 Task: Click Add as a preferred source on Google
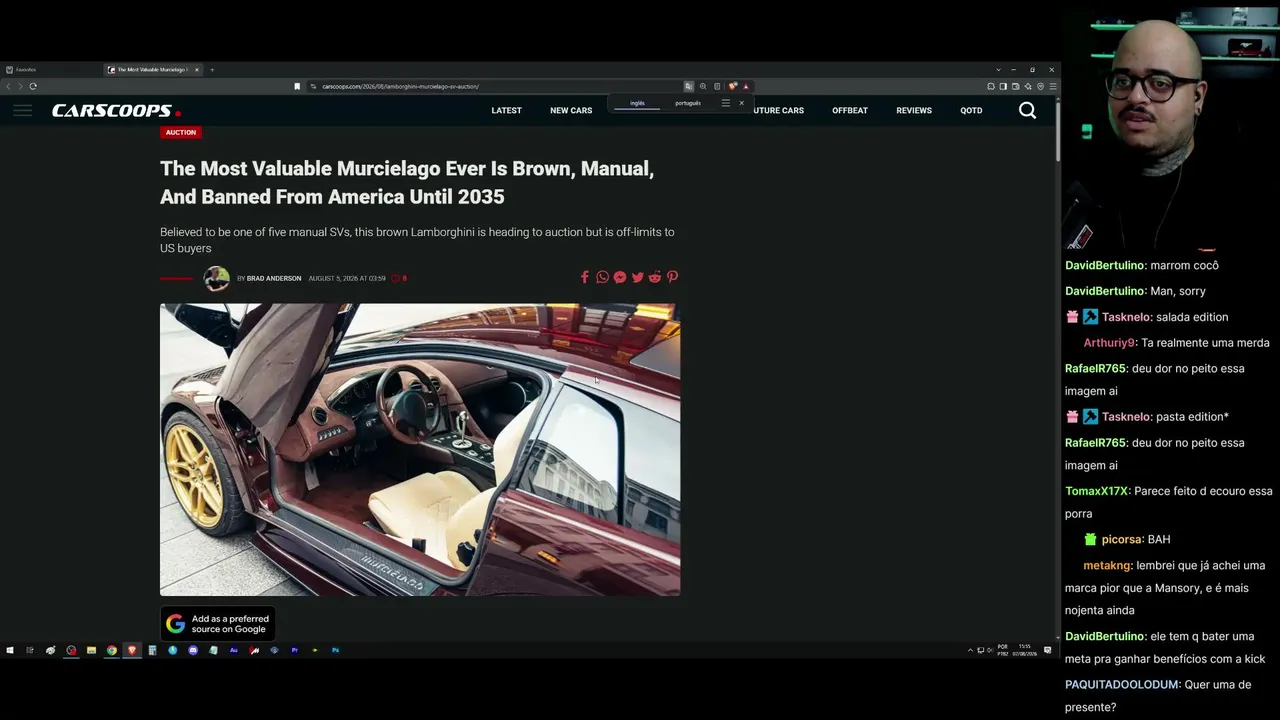pyautogui.click(x=217, y=624)
